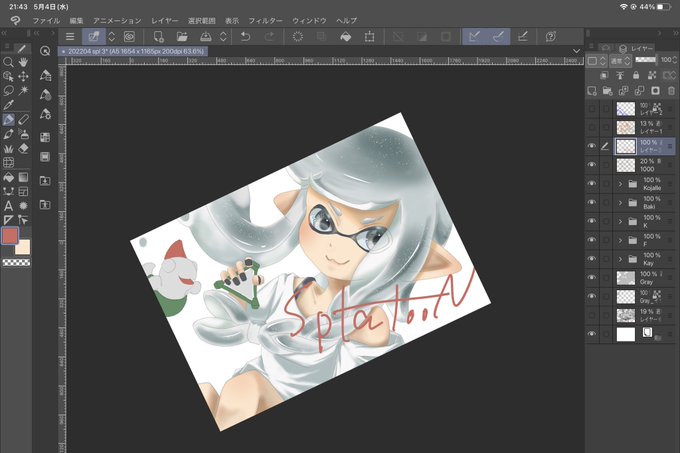Hide the 100% Gray layer
Viewport: 680px width, 453px height.
click(592, 277)
